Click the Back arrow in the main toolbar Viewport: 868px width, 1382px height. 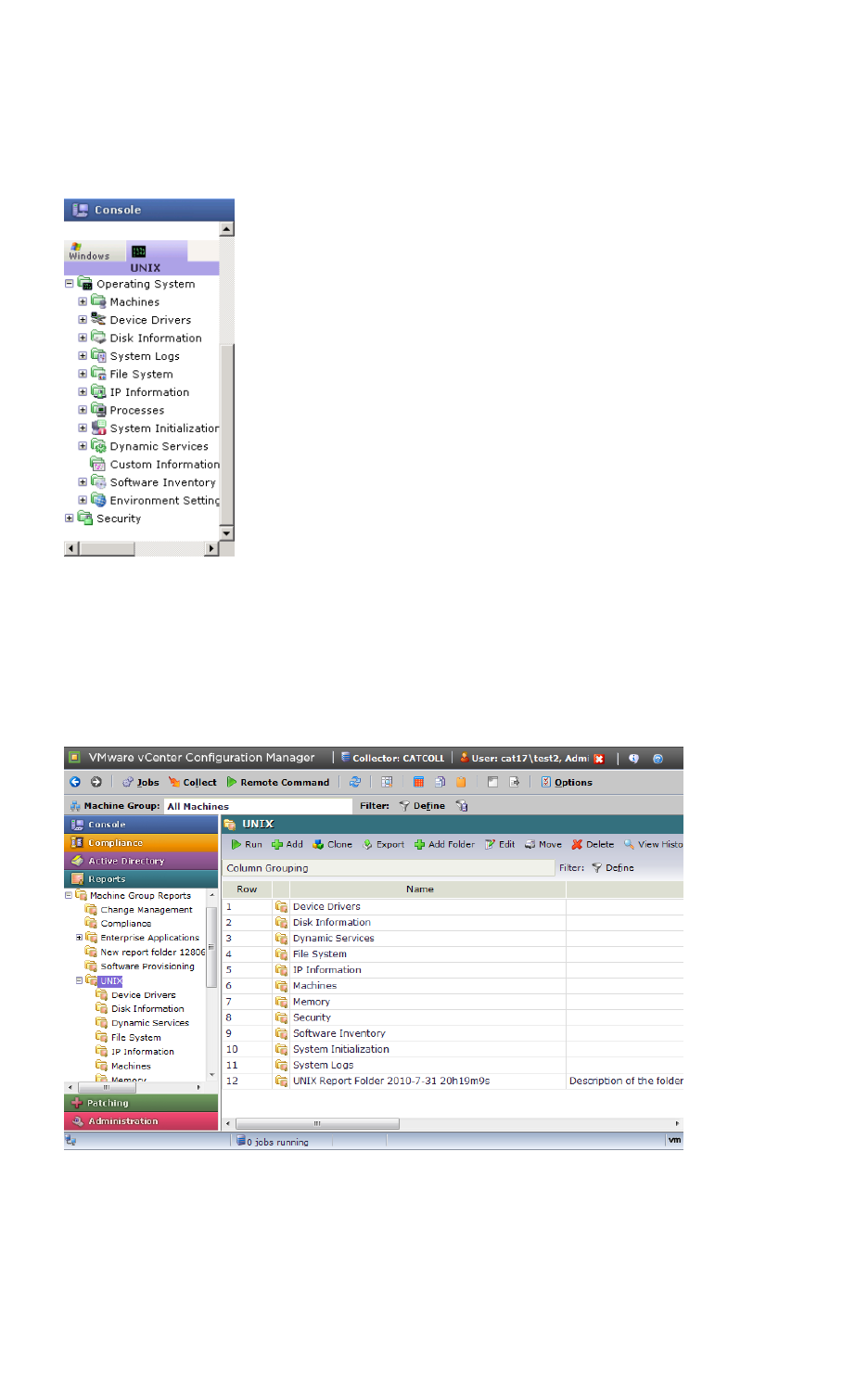[x=75, y=782]
